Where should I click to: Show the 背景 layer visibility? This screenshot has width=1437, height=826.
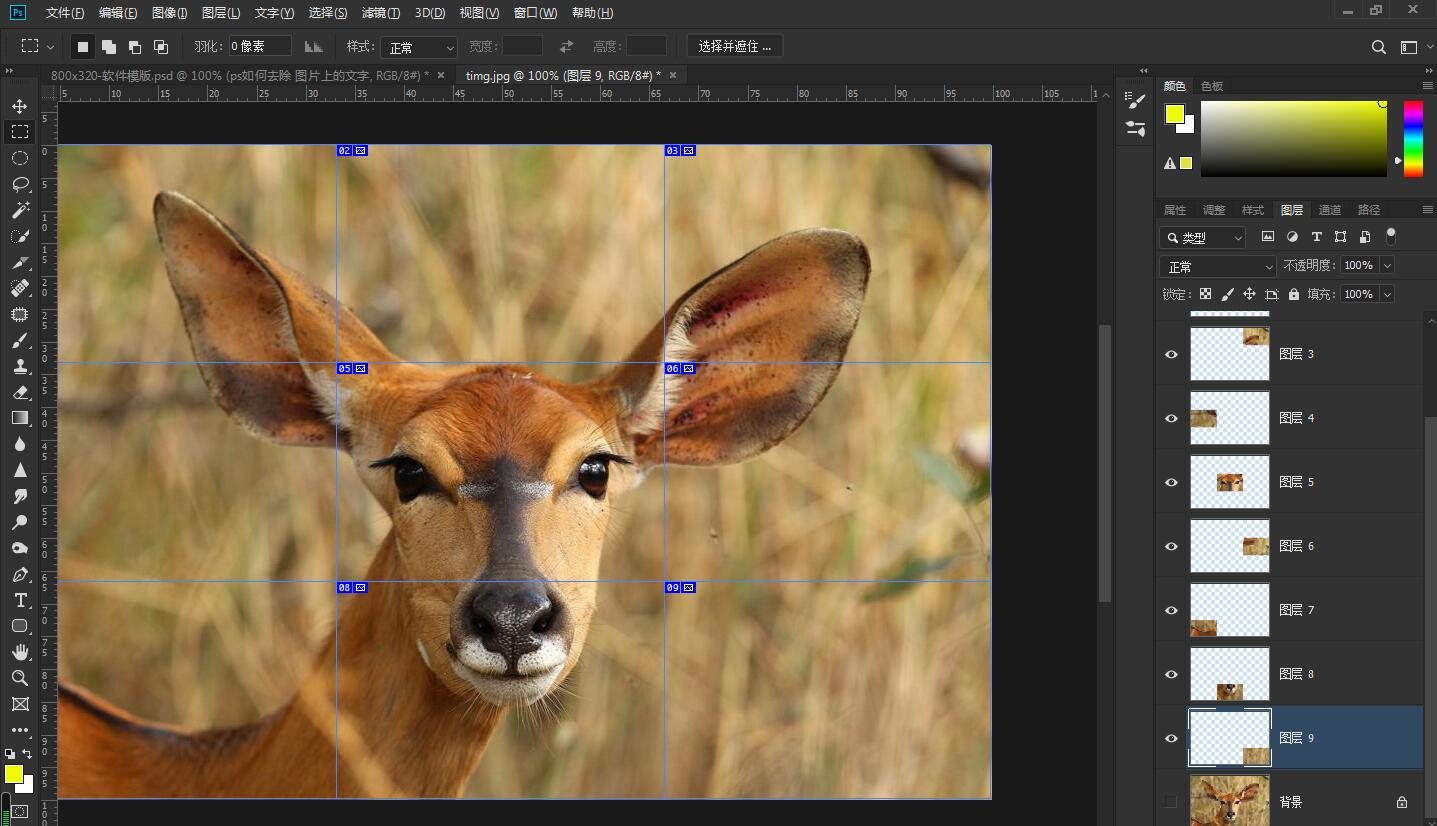coord(1171,802)
